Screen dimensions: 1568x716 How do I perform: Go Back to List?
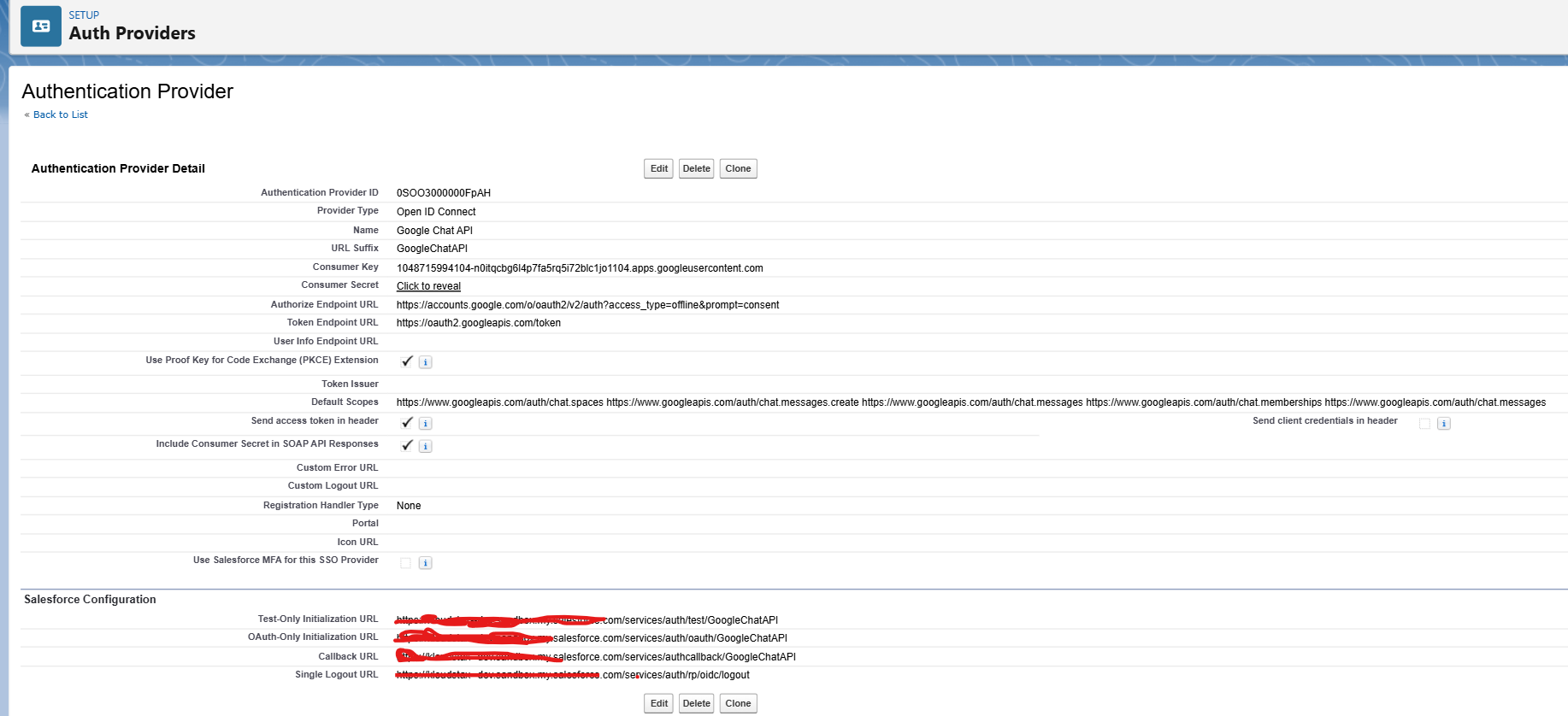click(x=61, y=114)
